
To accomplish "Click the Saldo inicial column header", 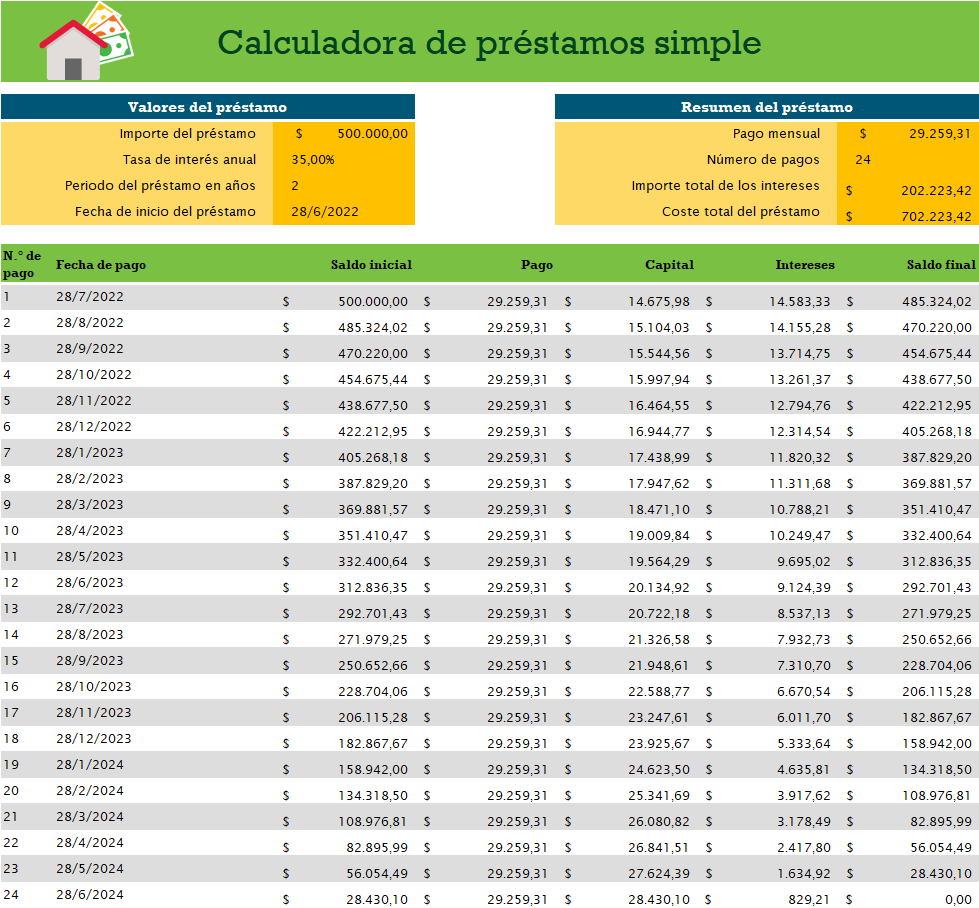I will point(371,265).
